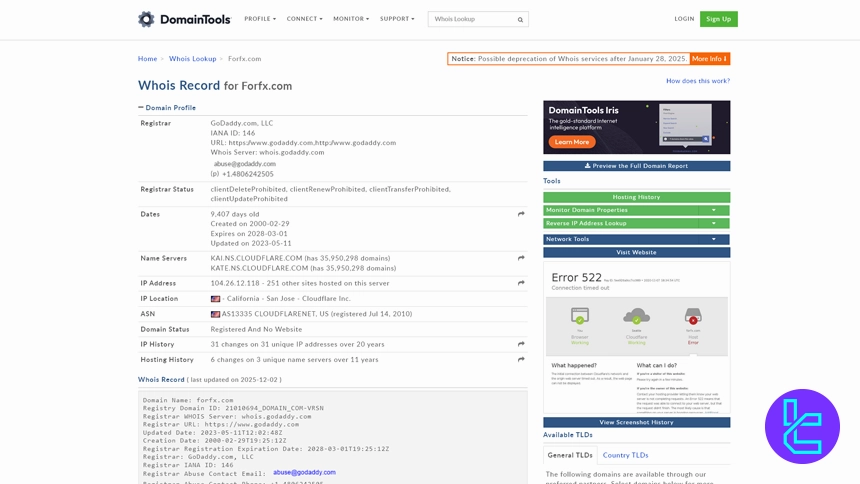Open the SUPPORT navigation menu
The image size is (860, 484).
(397, 19)
